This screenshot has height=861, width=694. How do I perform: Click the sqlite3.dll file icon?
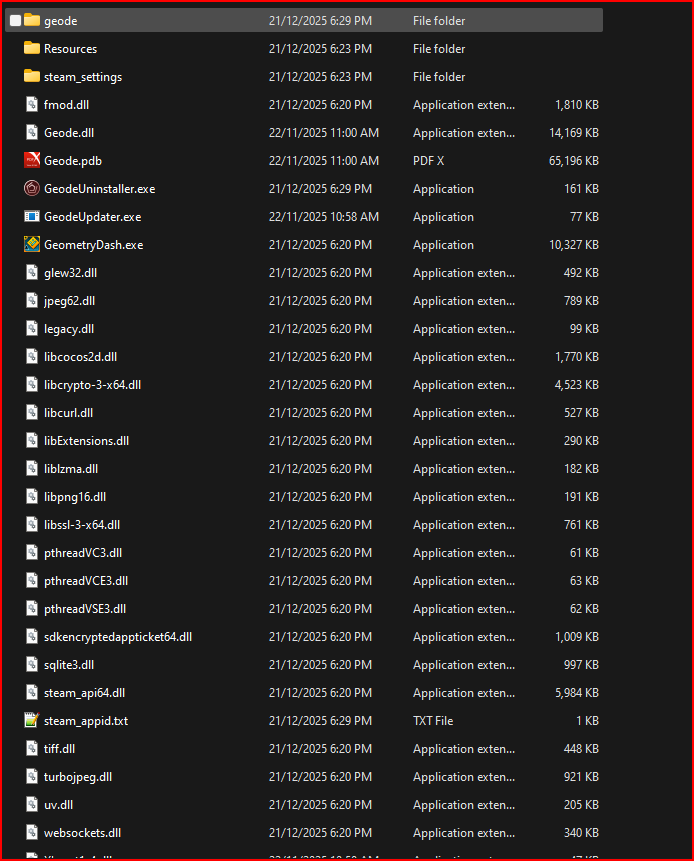(x=32, y=664)
